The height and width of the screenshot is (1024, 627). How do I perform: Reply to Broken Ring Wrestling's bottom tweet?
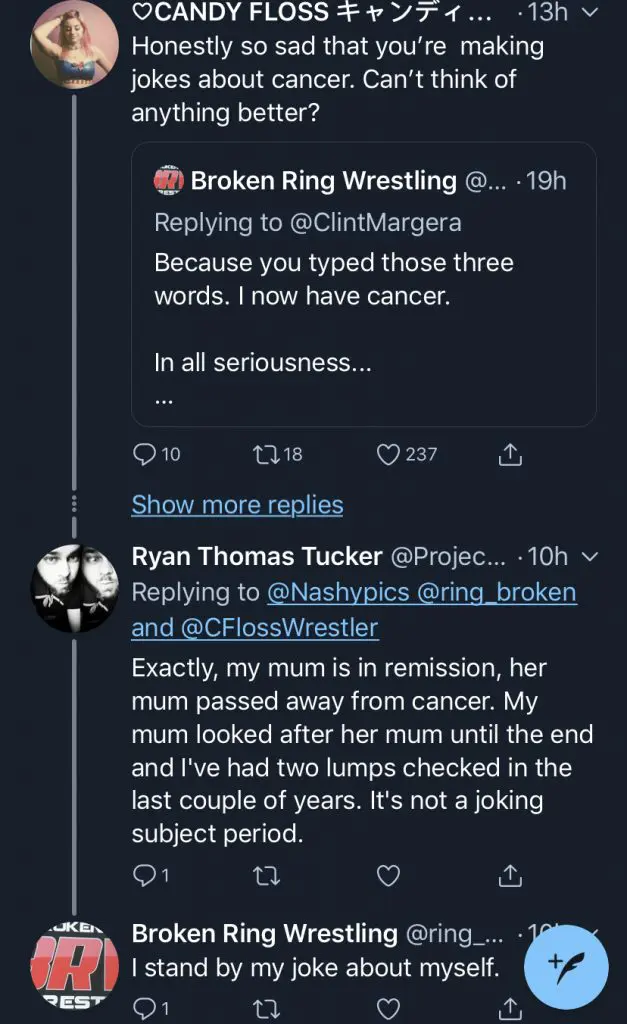145,1007
